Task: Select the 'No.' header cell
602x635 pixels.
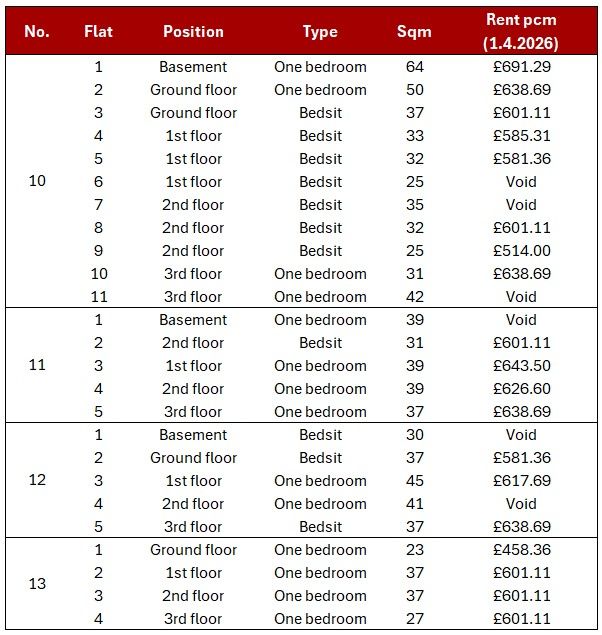Action: 37,32
